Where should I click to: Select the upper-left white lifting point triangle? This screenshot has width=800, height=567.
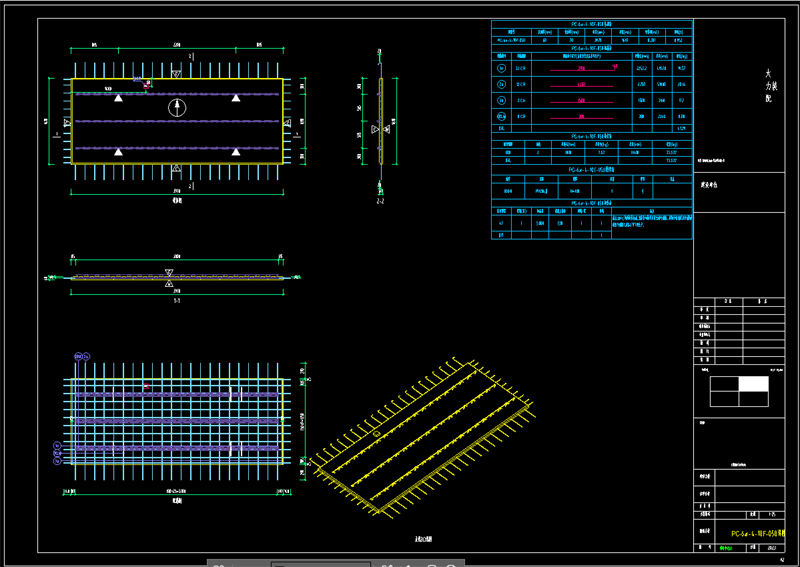pyautogui.click(x=118, y=98)
